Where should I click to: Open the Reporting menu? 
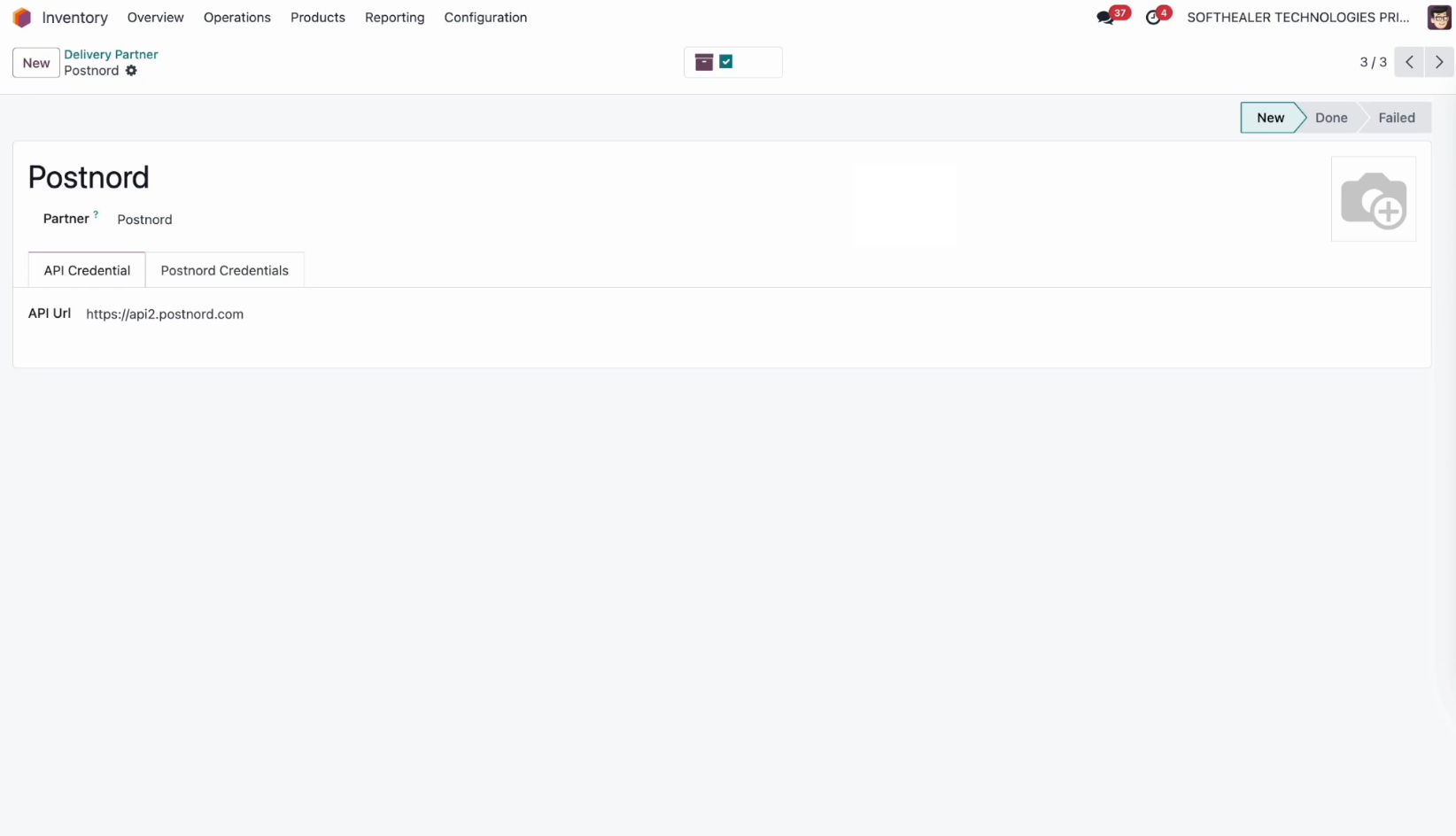click(x=395, y=18)
